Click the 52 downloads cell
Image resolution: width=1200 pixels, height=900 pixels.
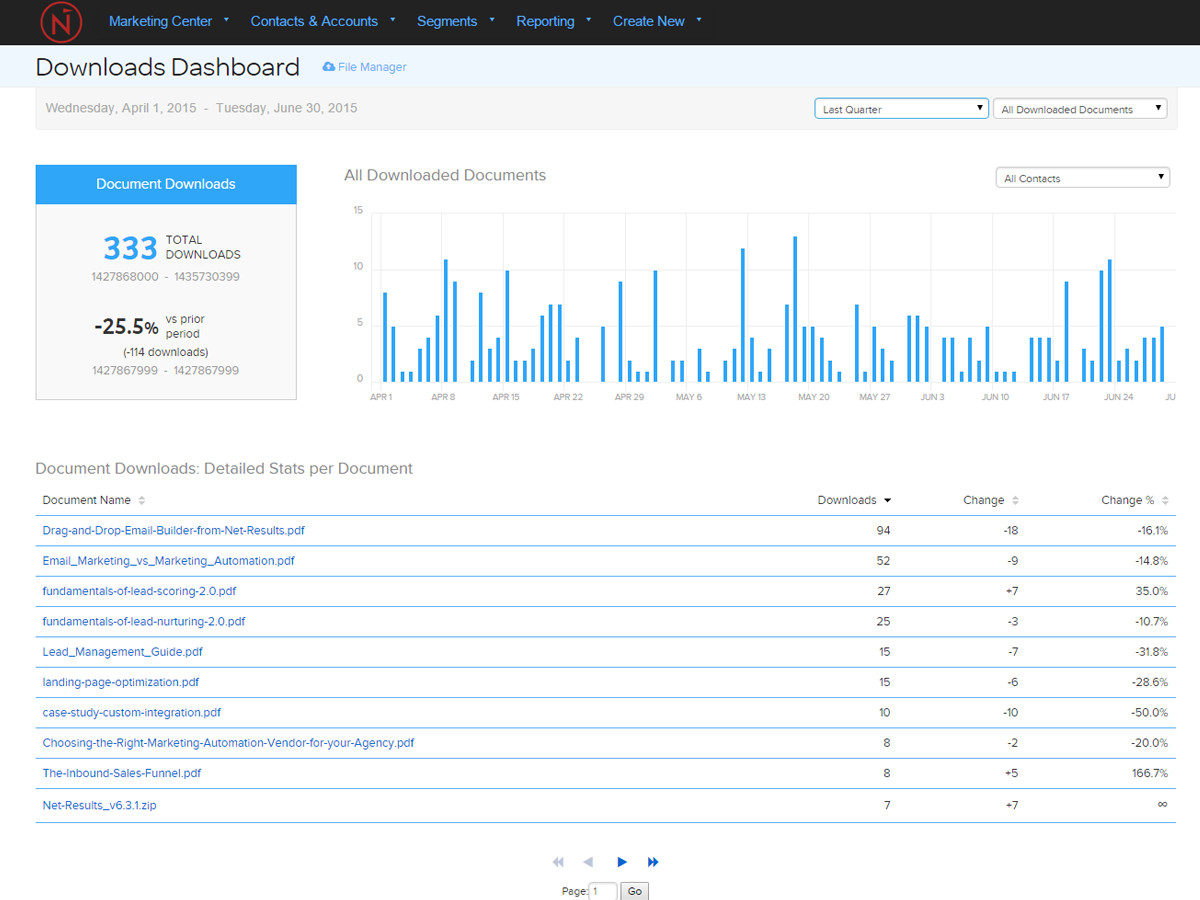click(x=883, y=561)
